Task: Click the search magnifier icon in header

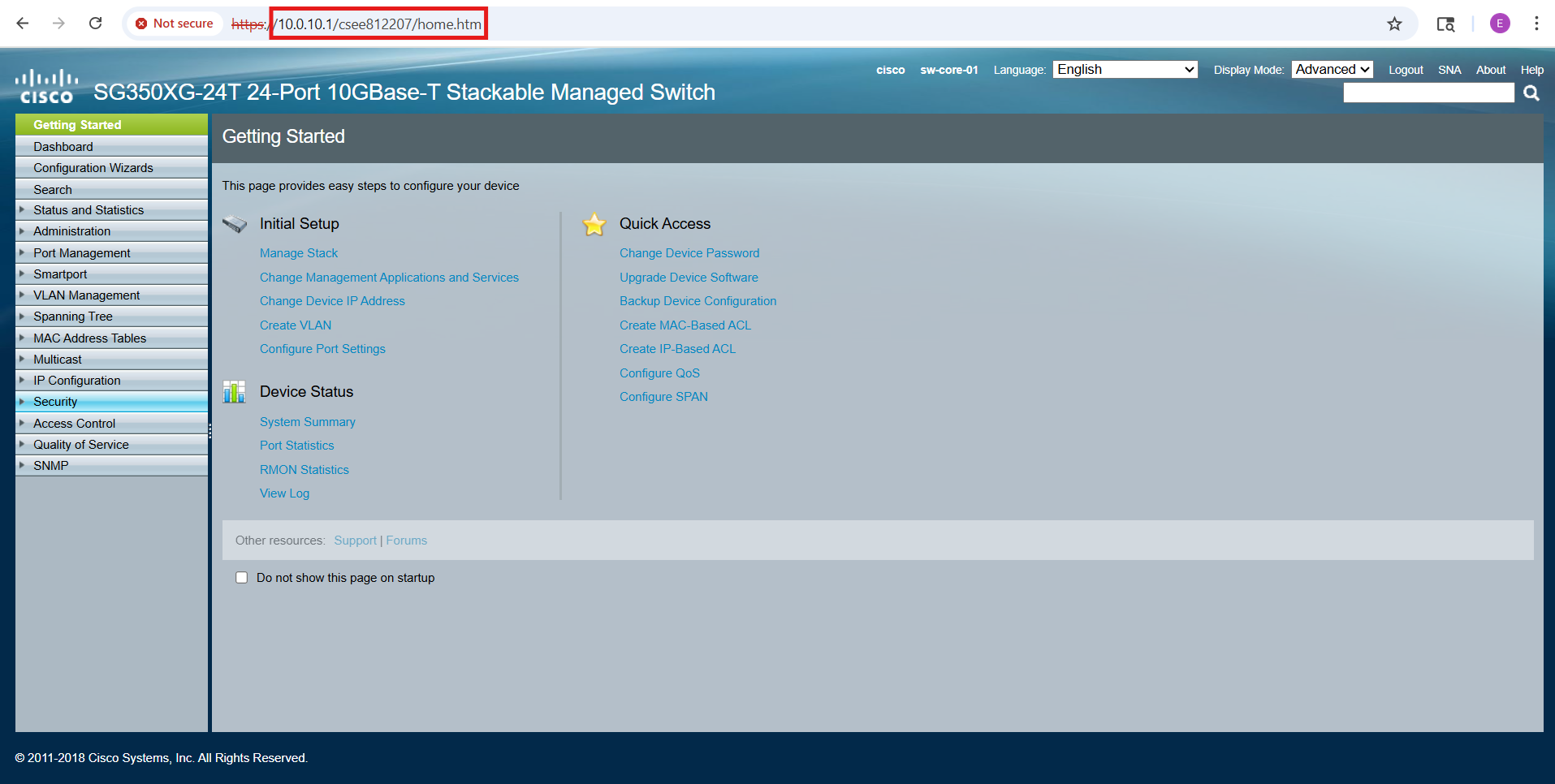Action: click(1531, 93)
